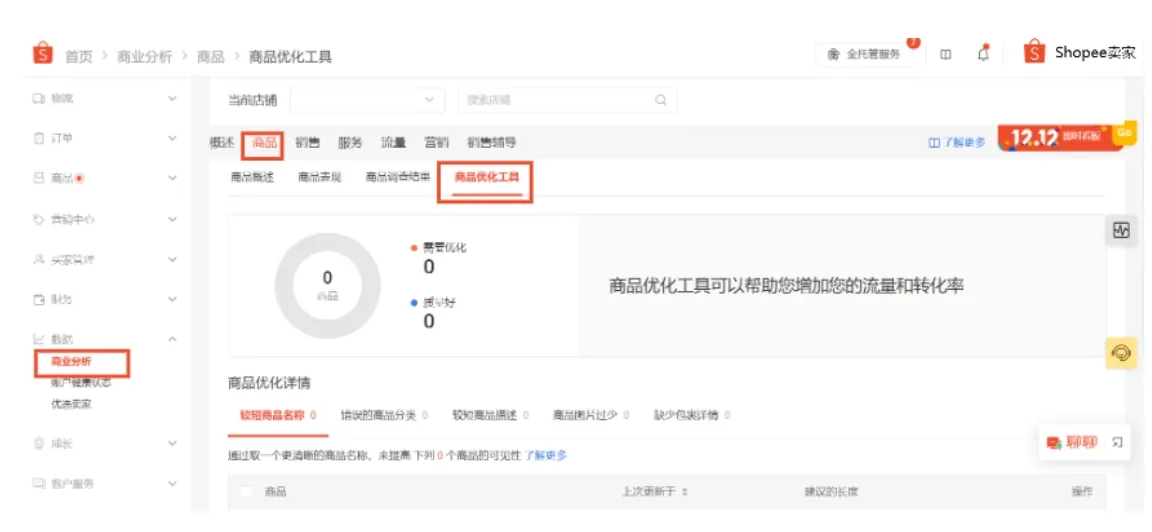Screen dimensions: 1152x532
Task: Go to 商品 in the breadcrumb
Action: [210, 57]
